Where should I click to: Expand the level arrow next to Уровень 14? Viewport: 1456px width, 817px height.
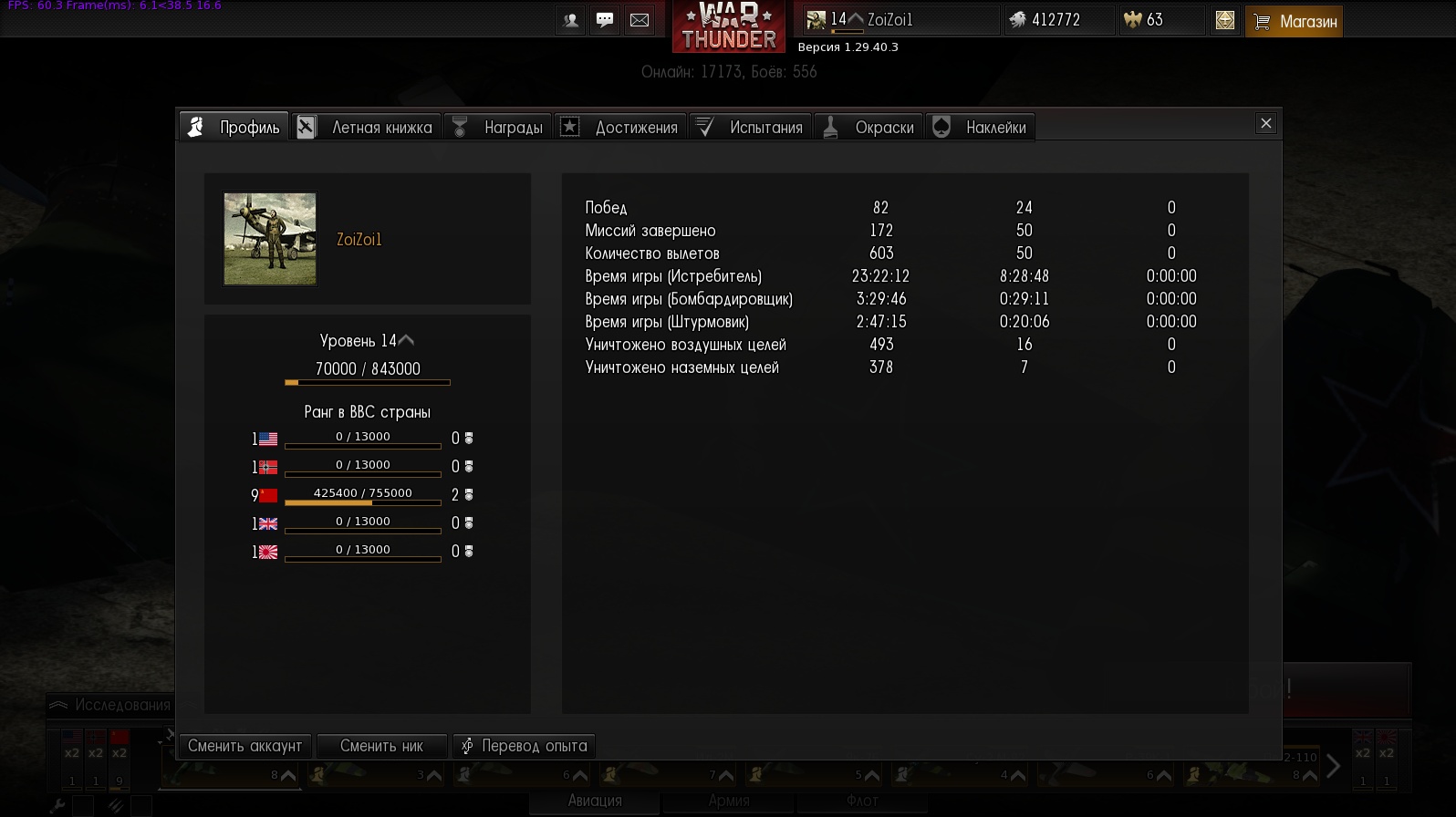click(407, 340)
